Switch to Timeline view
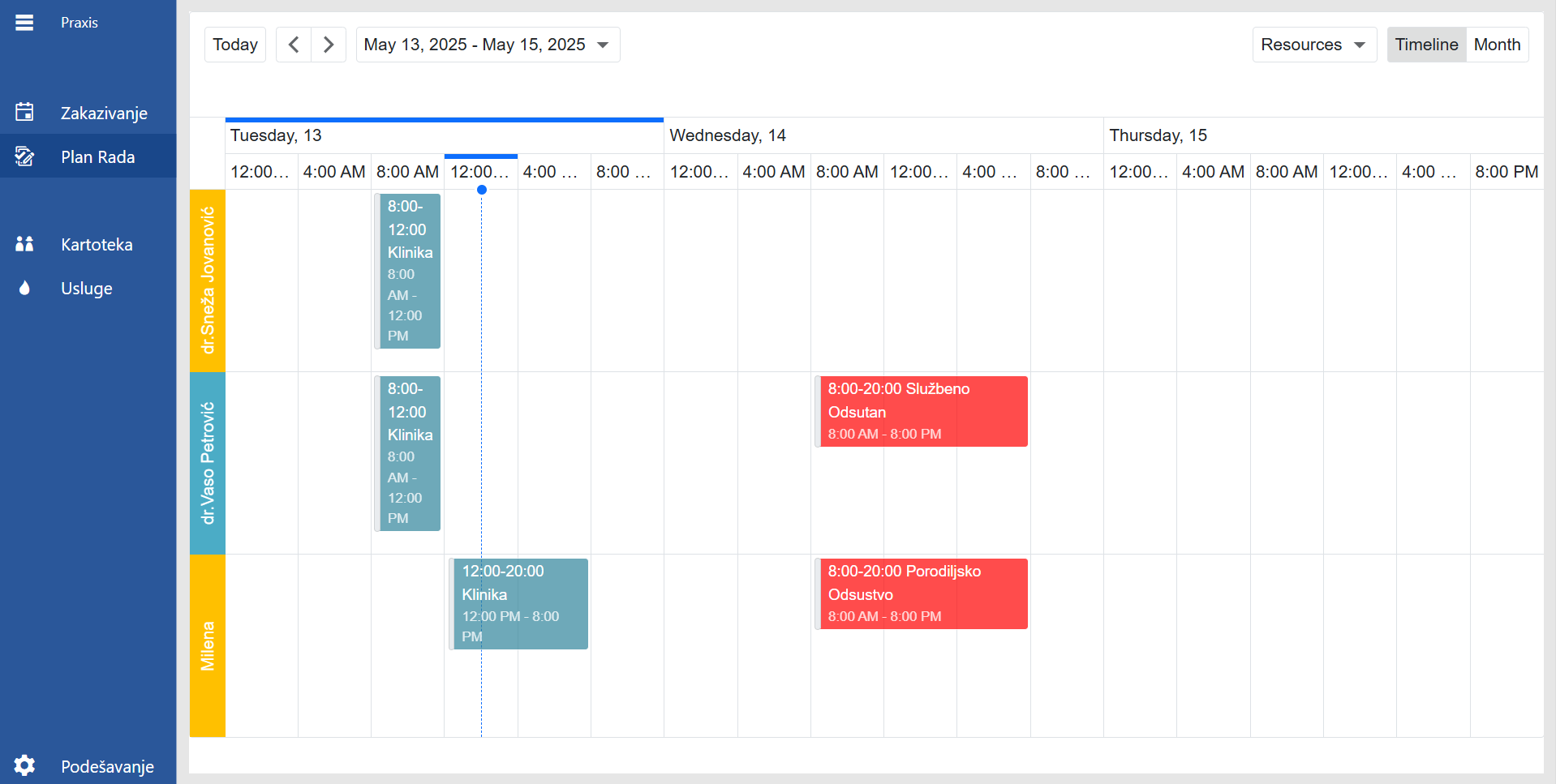This screenshot has width=1556, height=784. (1425, 45)
